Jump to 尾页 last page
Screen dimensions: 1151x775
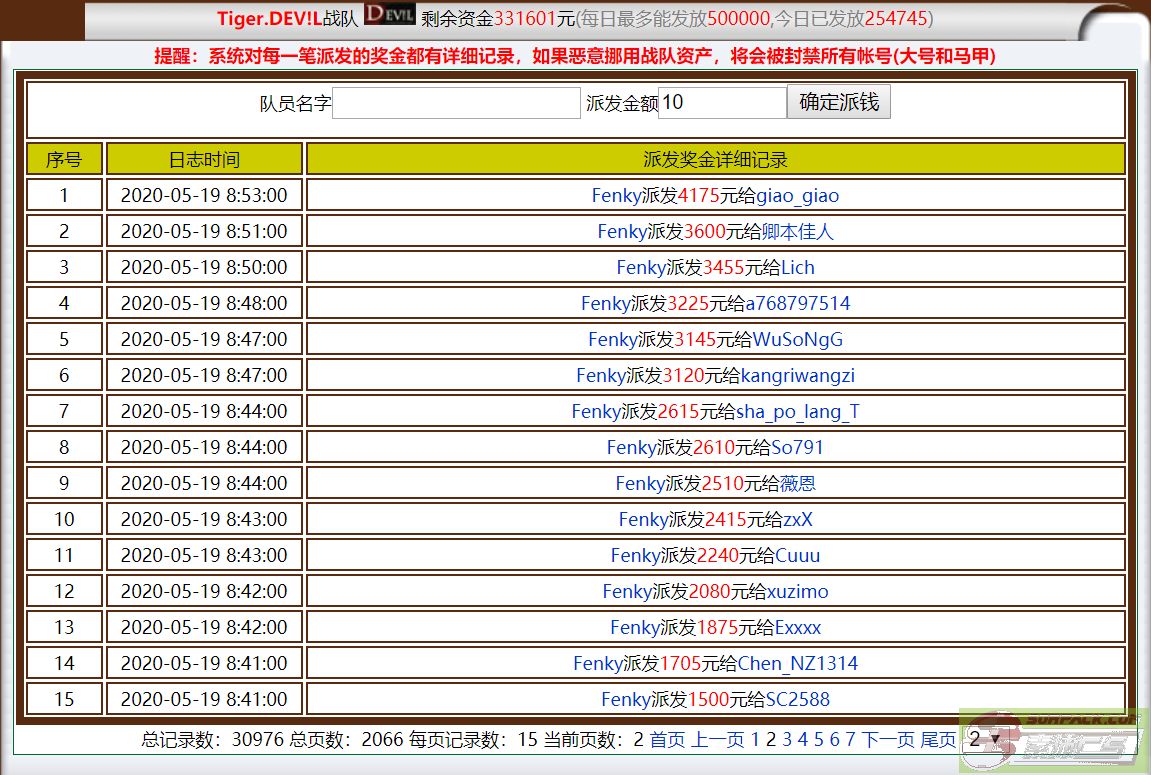pyautogui.click(x=938, y=740)
